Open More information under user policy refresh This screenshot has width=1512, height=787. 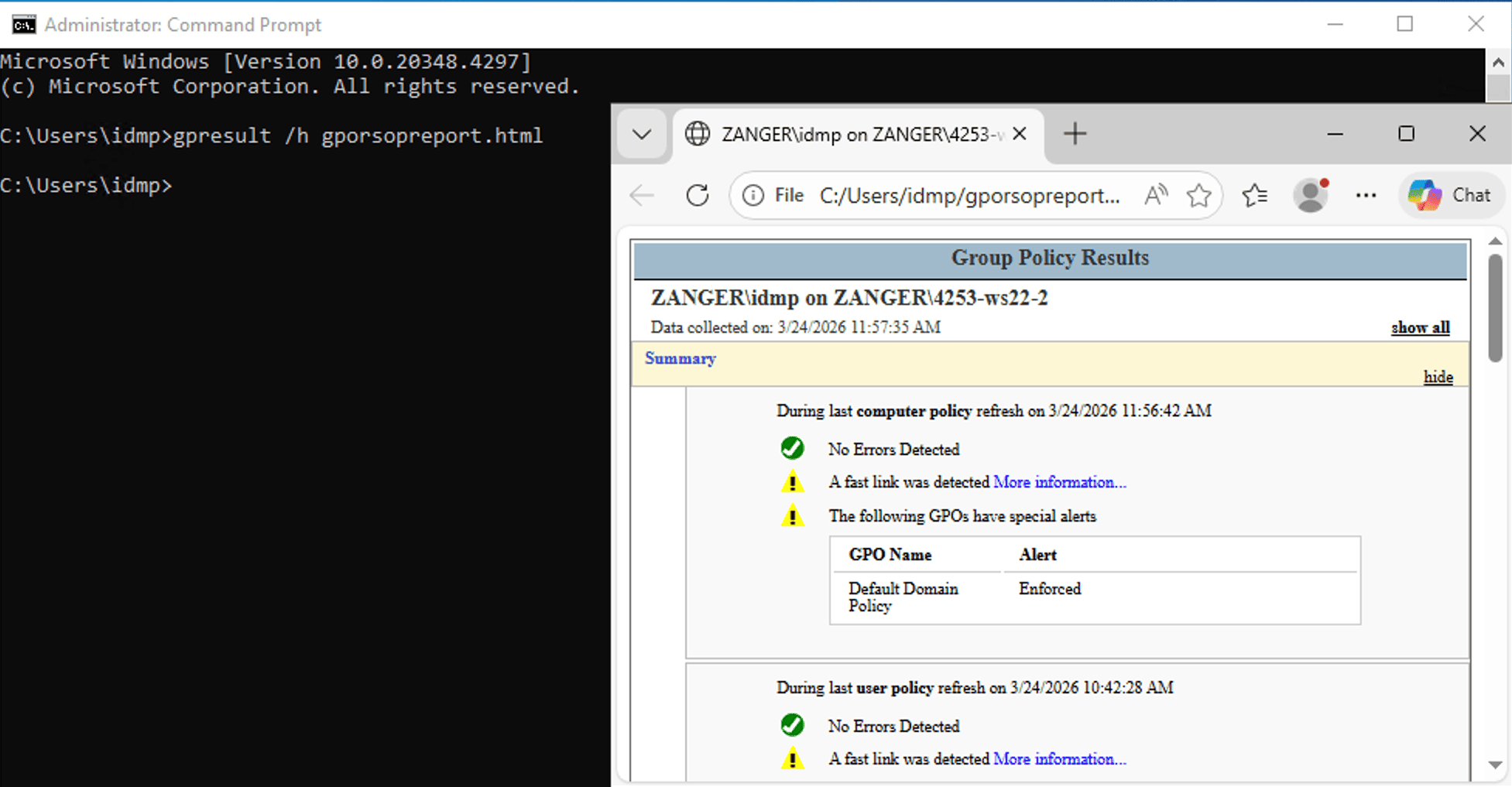[x=1060, y=759]
